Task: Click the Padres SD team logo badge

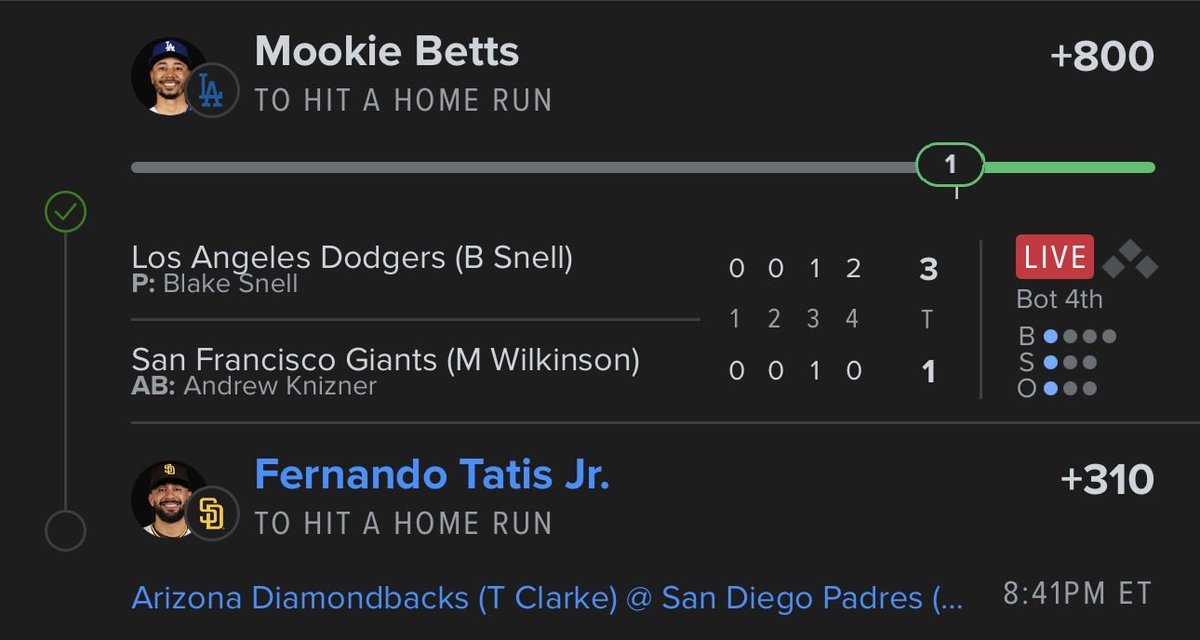Action: tap(212, 514)
